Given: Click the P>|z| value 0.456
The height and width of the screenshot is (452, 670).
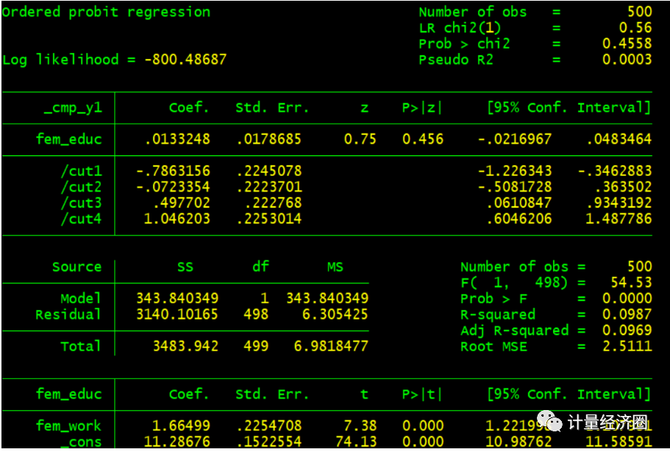Looking at the screenshot, I should pyautogui.click(x=423, y=139).
